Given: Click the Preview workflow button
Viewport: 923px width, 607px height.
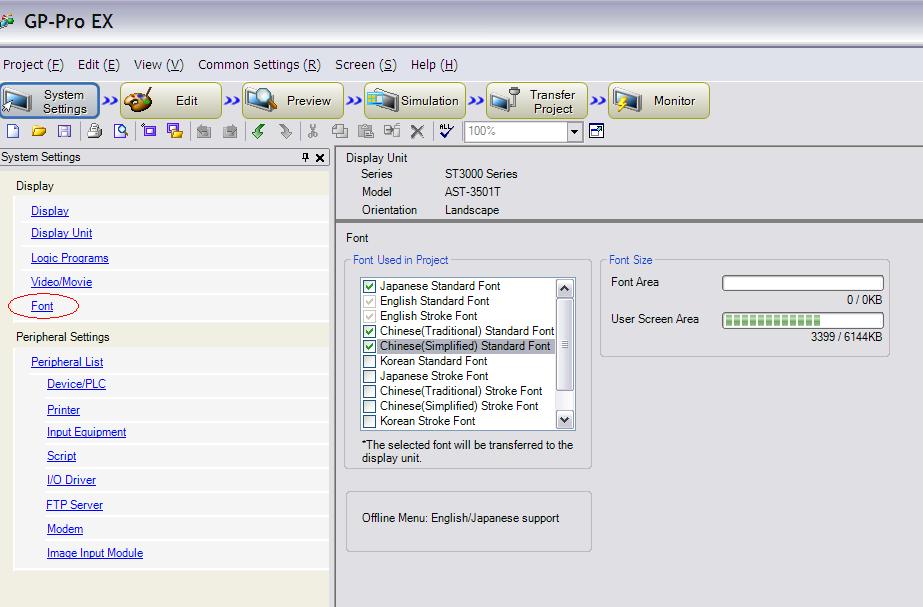Looking at the screenshot, I should (292, 101).
